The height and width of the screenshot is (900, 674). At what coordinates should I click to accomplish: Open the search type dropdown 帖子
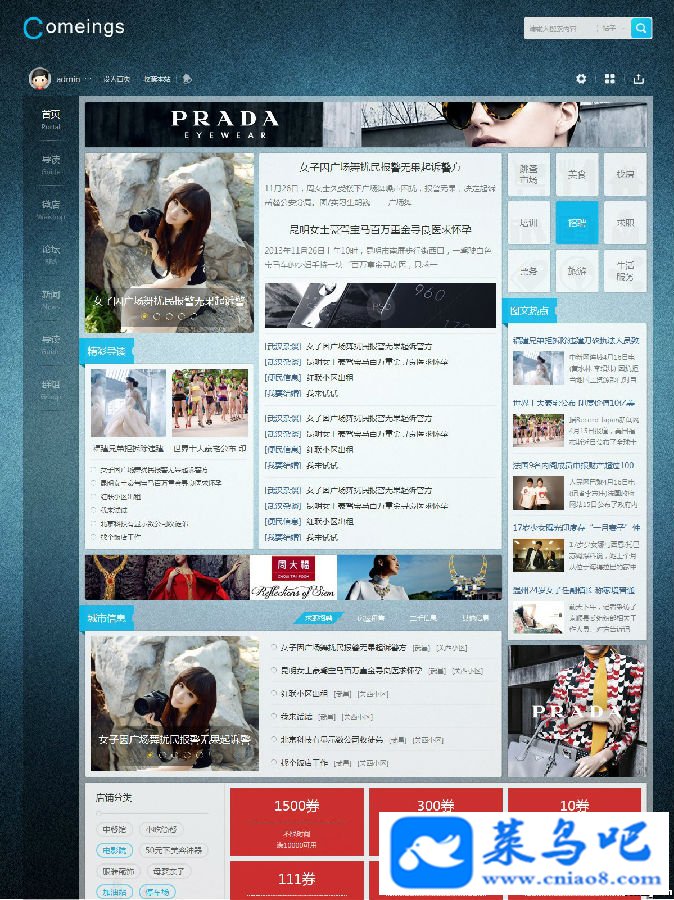(613, 28)
